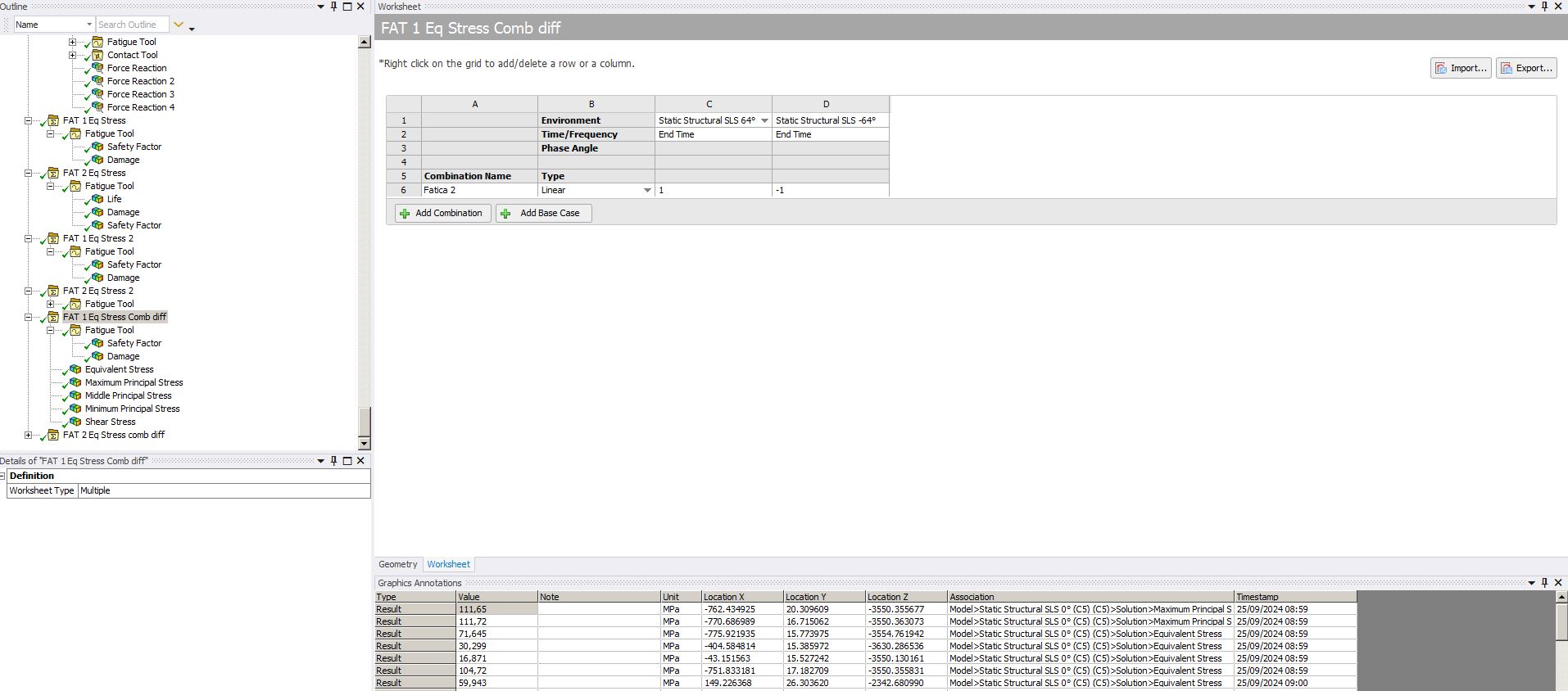
Task: Click the outline filter funnel icon
Action: (179, 25)
